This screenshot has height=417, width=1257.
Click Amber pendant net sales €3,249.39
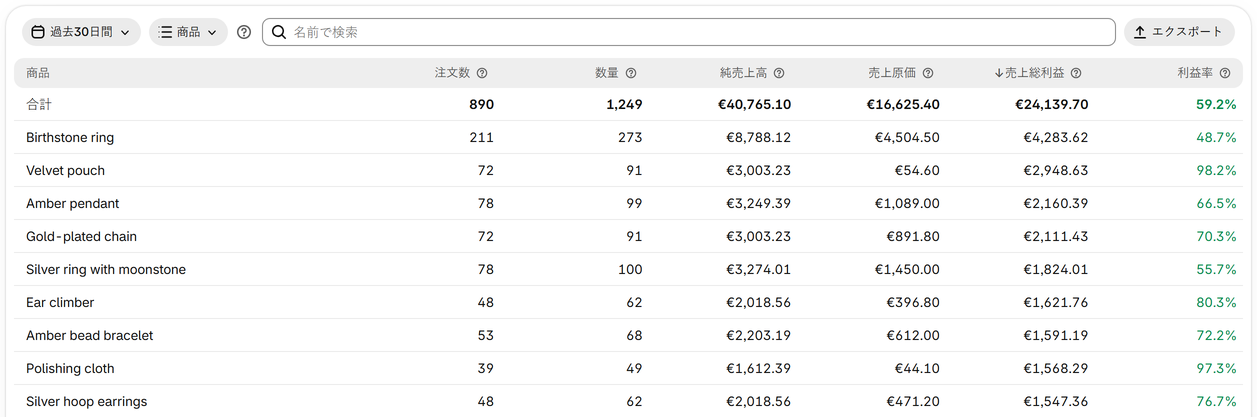(x=758, y=203)
